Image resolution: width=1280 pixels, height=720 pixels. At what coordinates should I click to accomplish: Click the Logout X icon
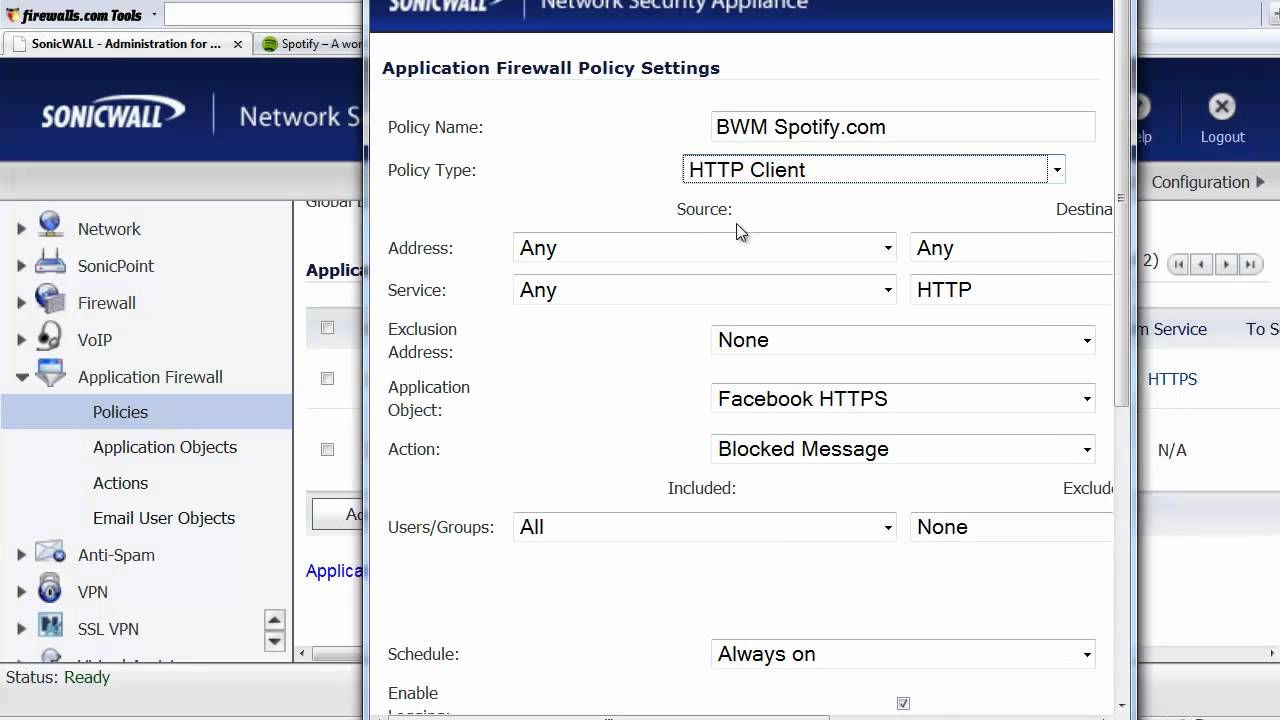coord(1222,107)
